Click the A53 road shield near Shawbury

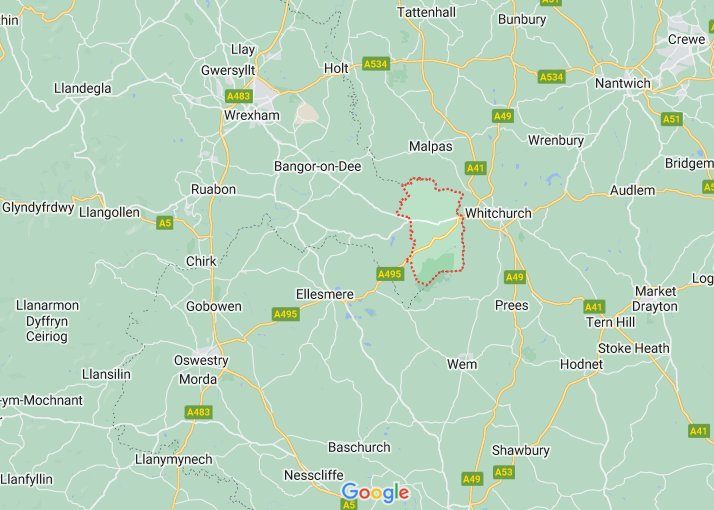click(x=504, y=472)
